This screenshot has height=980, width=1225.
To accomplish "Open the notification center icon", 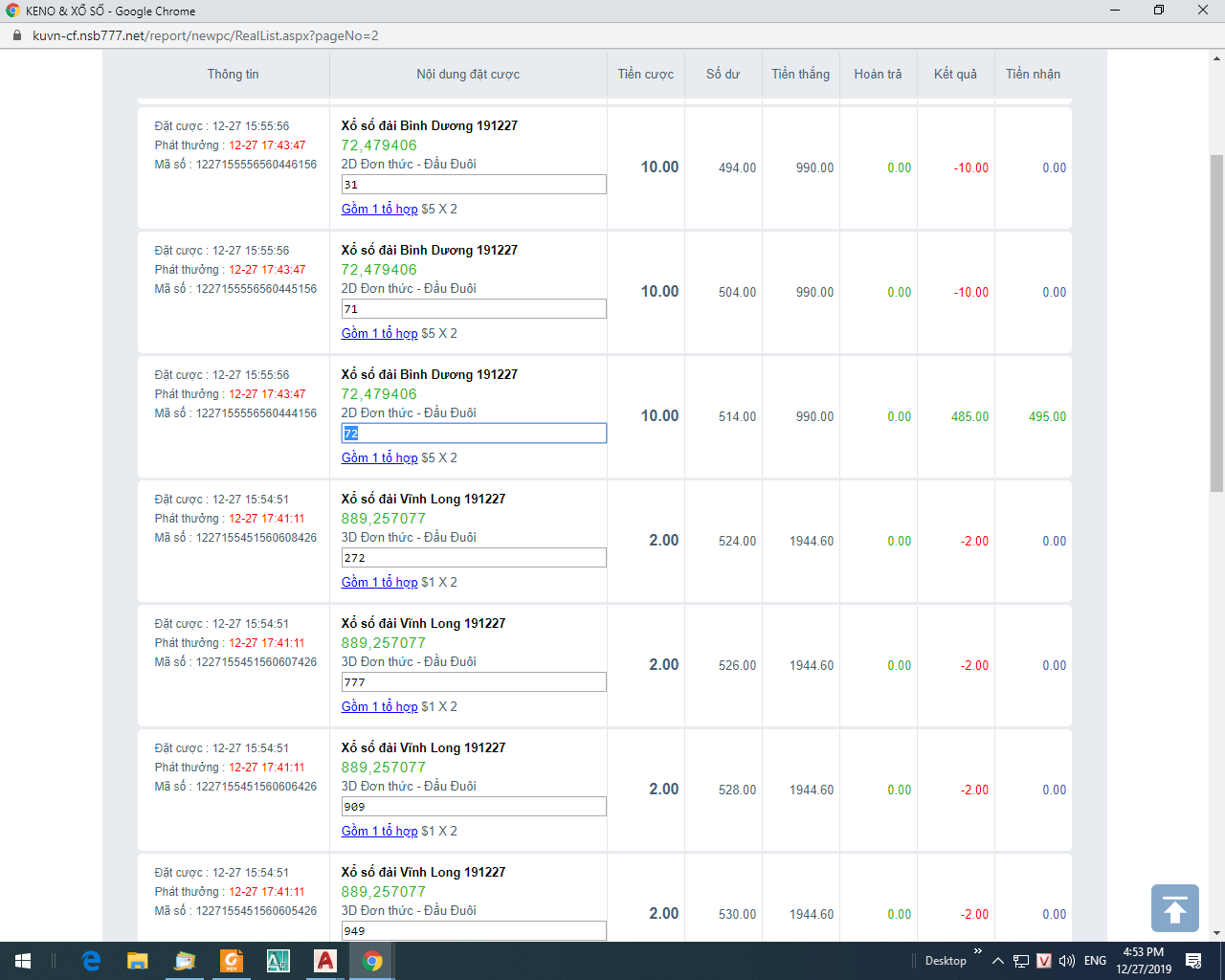I will 1193,961.
